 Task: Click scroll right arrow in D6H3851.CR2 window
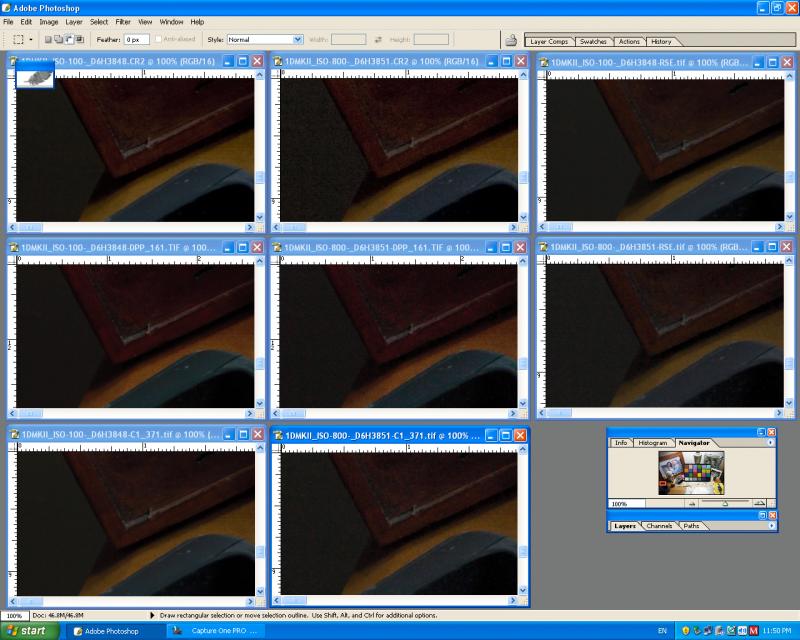click(513, 227)
